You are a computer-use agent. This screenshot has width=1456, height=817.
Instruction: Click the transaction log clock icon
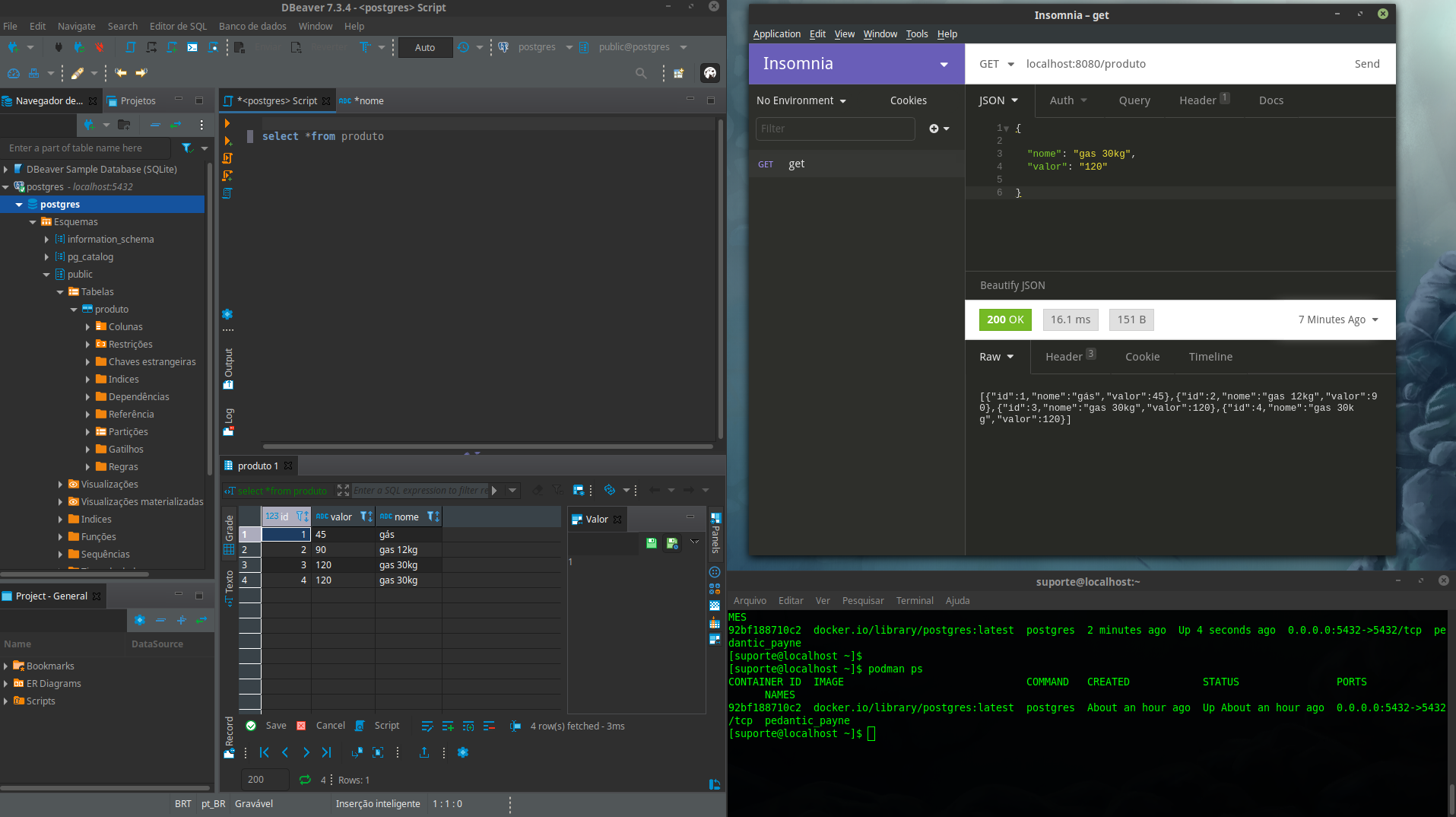click(x=463, y=47)
